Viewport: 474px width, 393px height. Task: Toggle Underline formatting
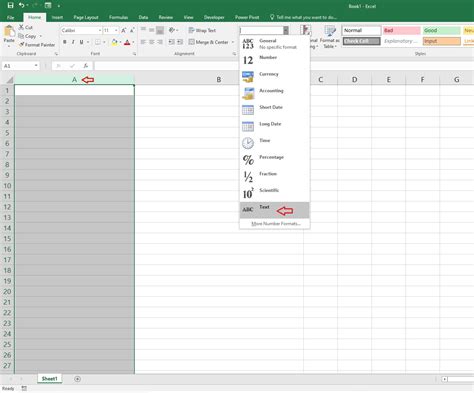[x=81, y=42]
